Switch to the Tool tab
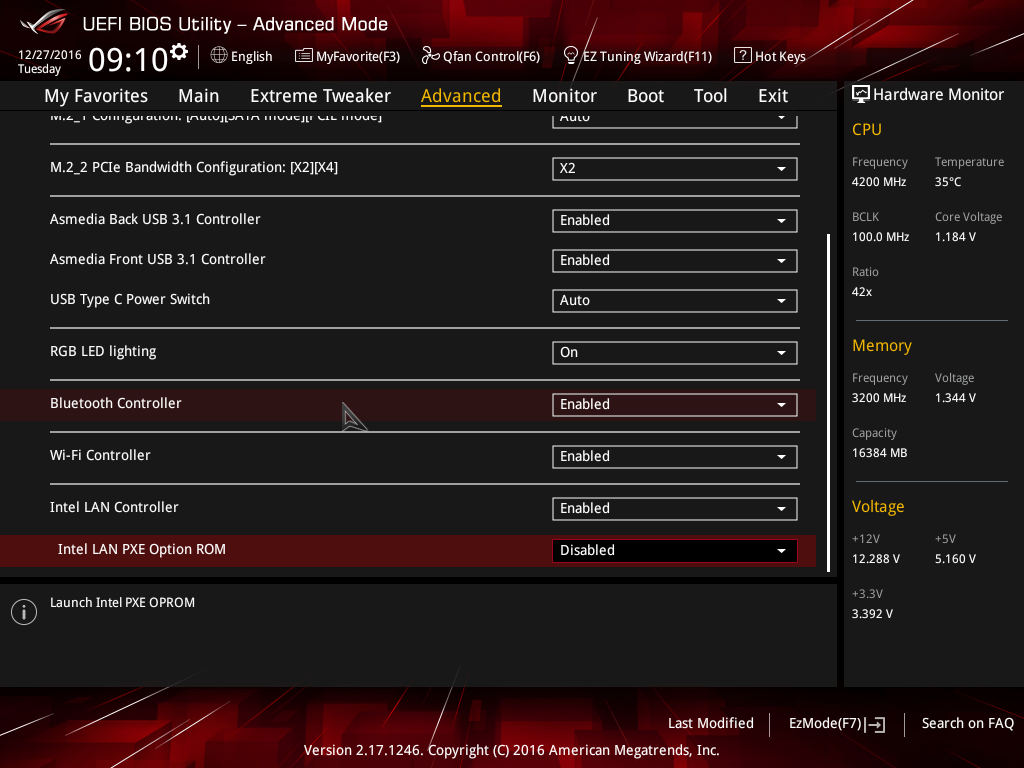Image resolution: width=1024 pixels, height=768 pixels. (x=711, y=96)
